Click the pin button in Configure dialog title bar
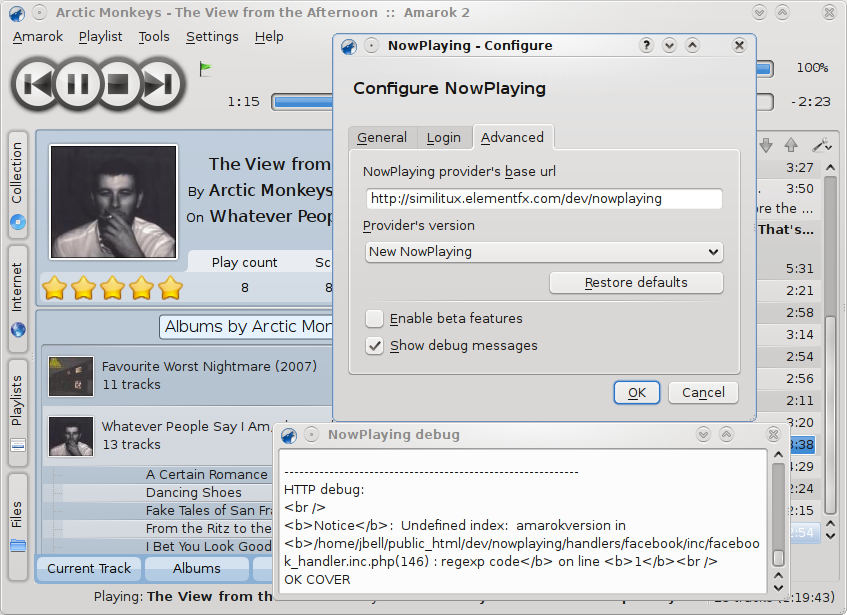This screenshot has height=615, width=847. pyautogui.click(x=371, y=45)
